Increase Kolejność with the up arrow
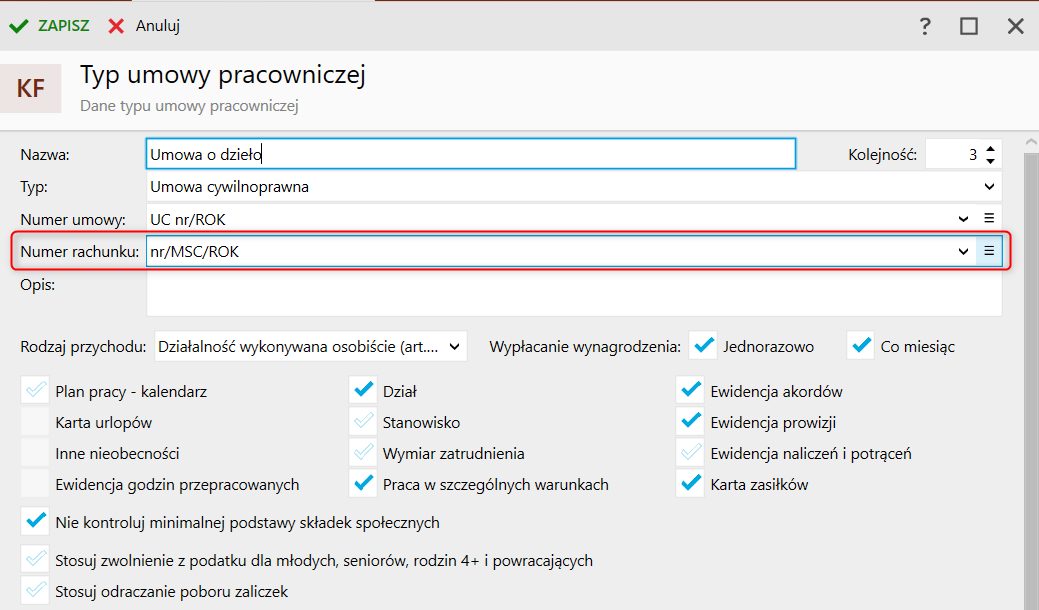Screen dimensions: 1039x610 [x=990, y=148]
